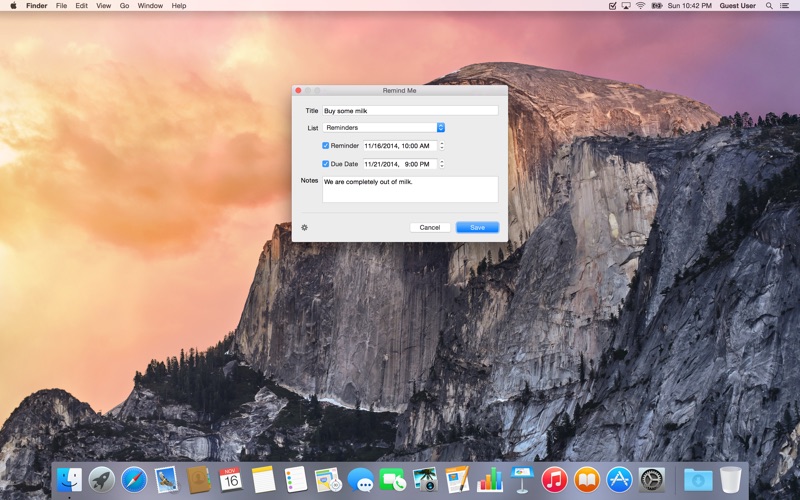Open the Calendar dock icon
This screenshot has height=500, width=800.
tap(231, 480)
